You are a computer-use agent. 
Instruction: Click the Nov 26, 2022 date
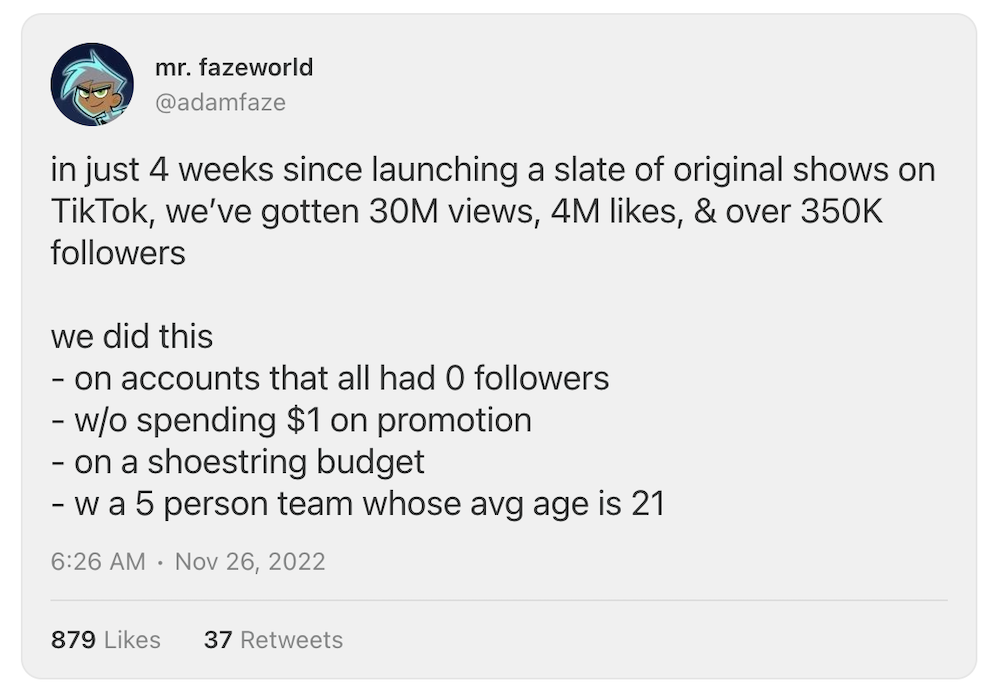click(250, 561)
